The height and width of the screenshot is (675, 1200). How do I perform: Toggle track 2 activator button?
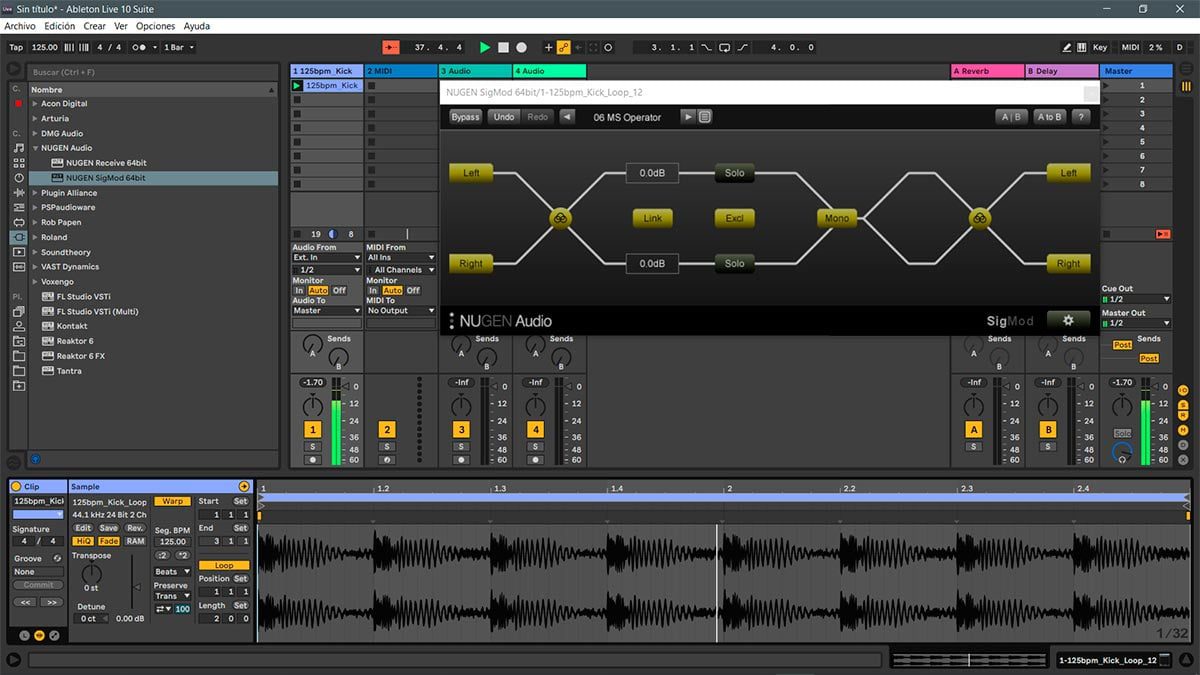(x=387, y=429)
